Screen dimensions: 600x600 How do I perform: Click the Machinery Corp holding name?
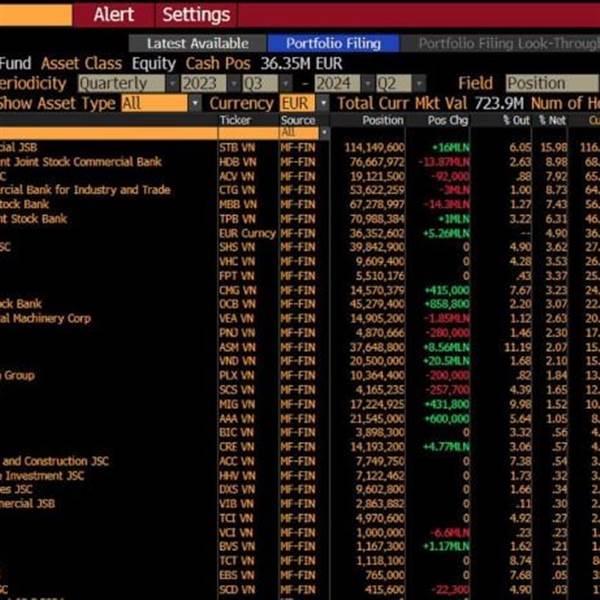point(46,319)
